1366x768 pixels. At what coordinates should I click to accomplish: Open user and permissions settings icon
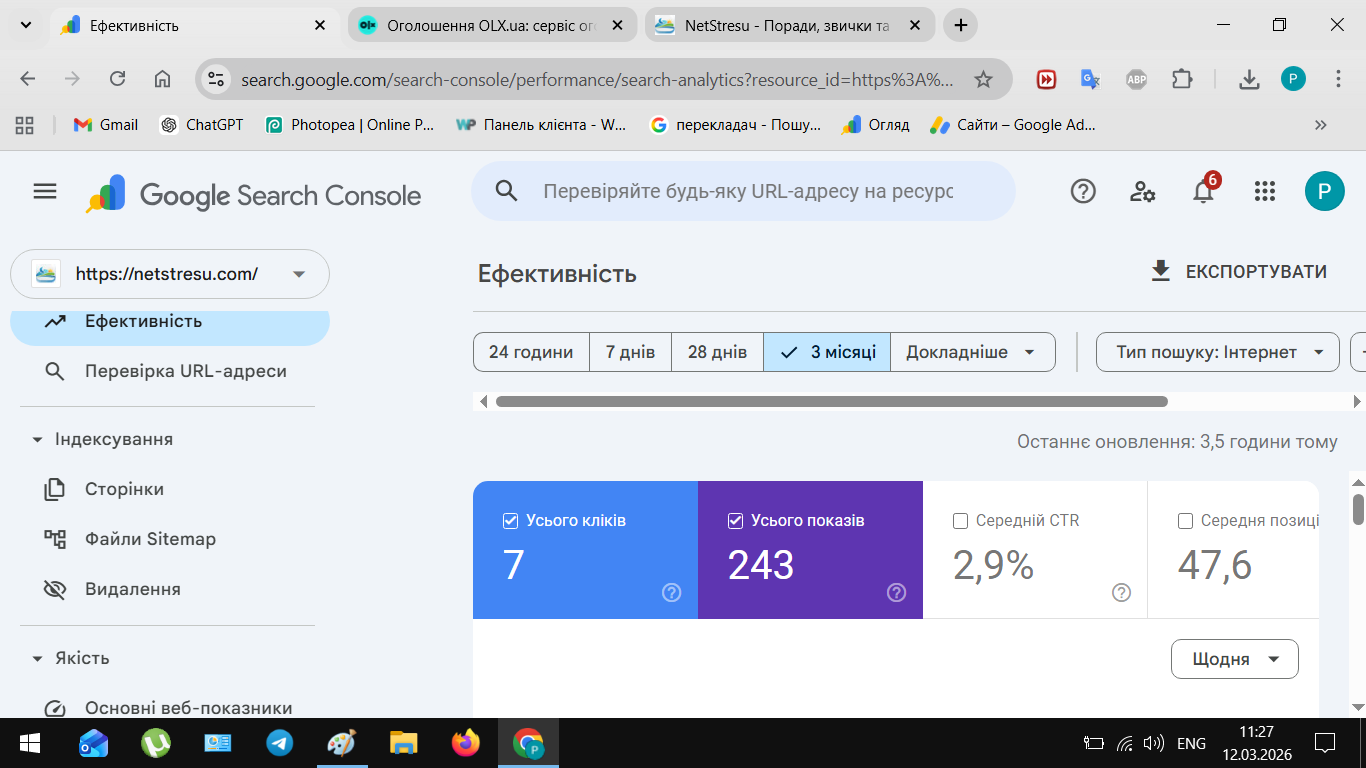pos(1143,191)
